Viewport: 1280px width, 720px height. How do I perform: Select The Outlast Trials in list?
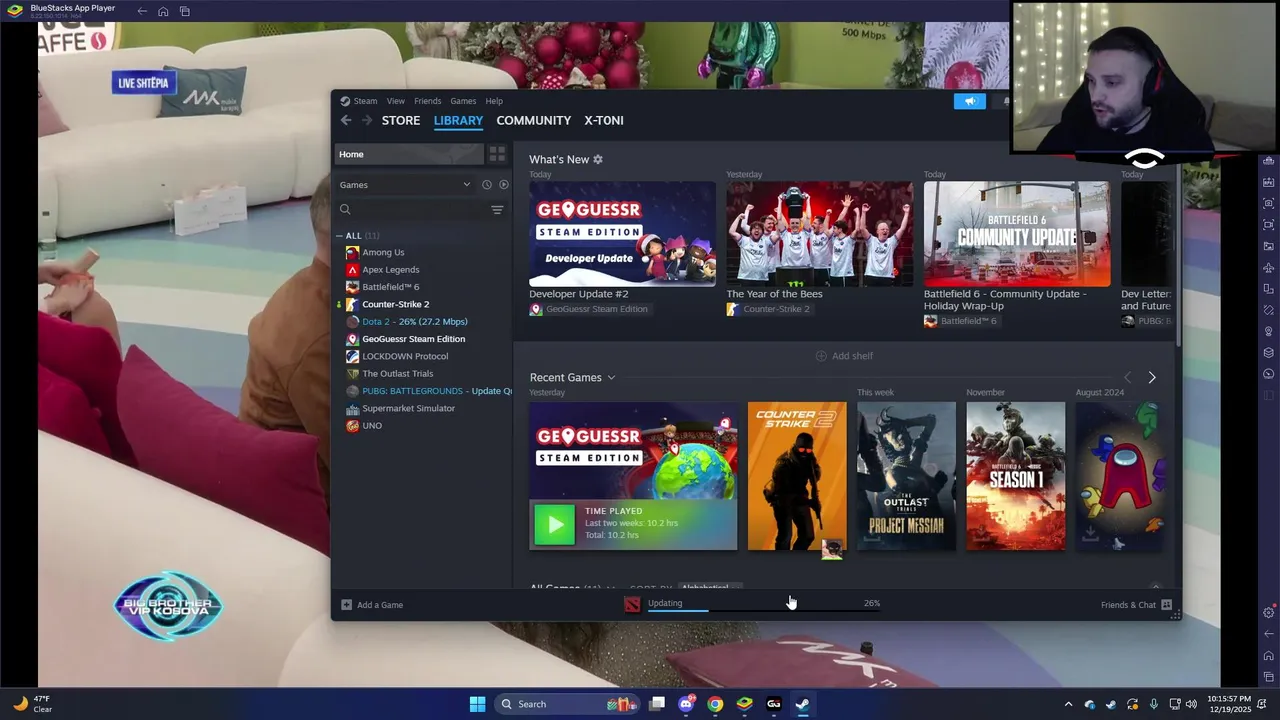point(397,374)
